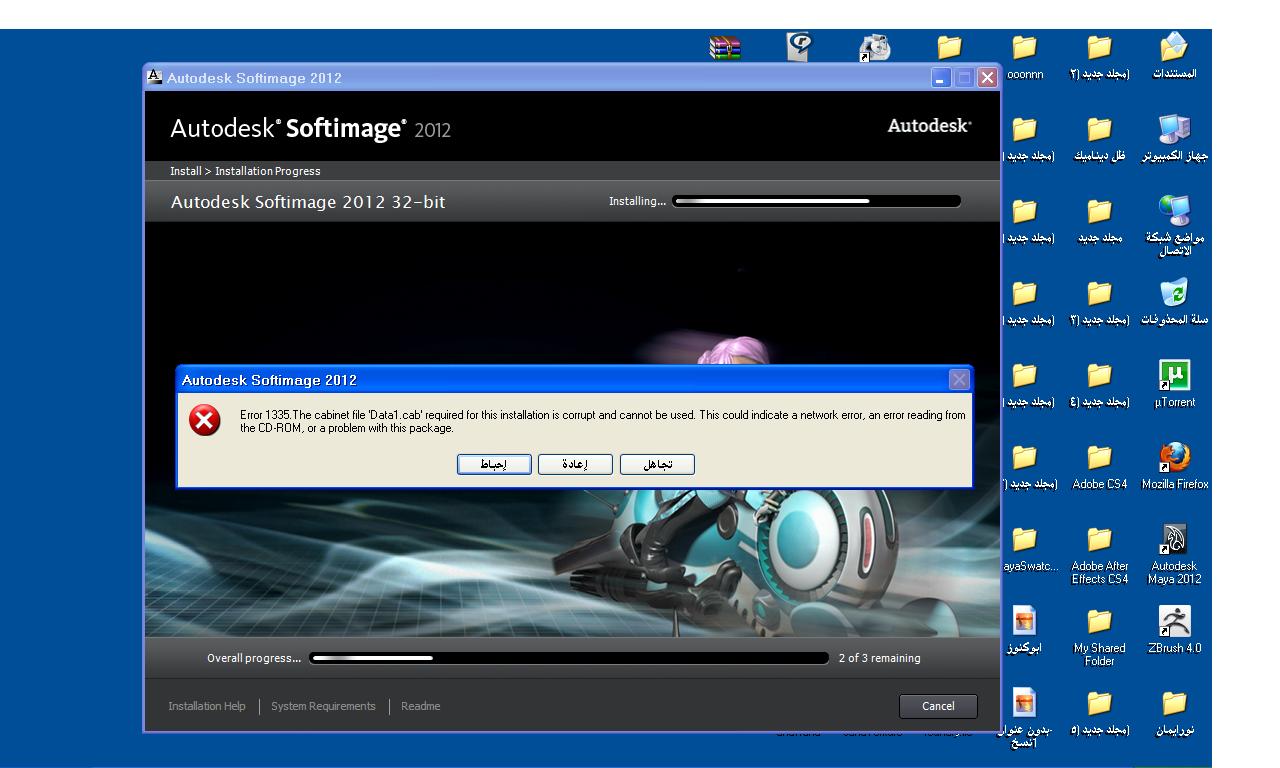Select the 'ayaSwatc...' folder
Viewport: 1280px width, 768px height.
pyautogui.click(x=1028, y=549)
